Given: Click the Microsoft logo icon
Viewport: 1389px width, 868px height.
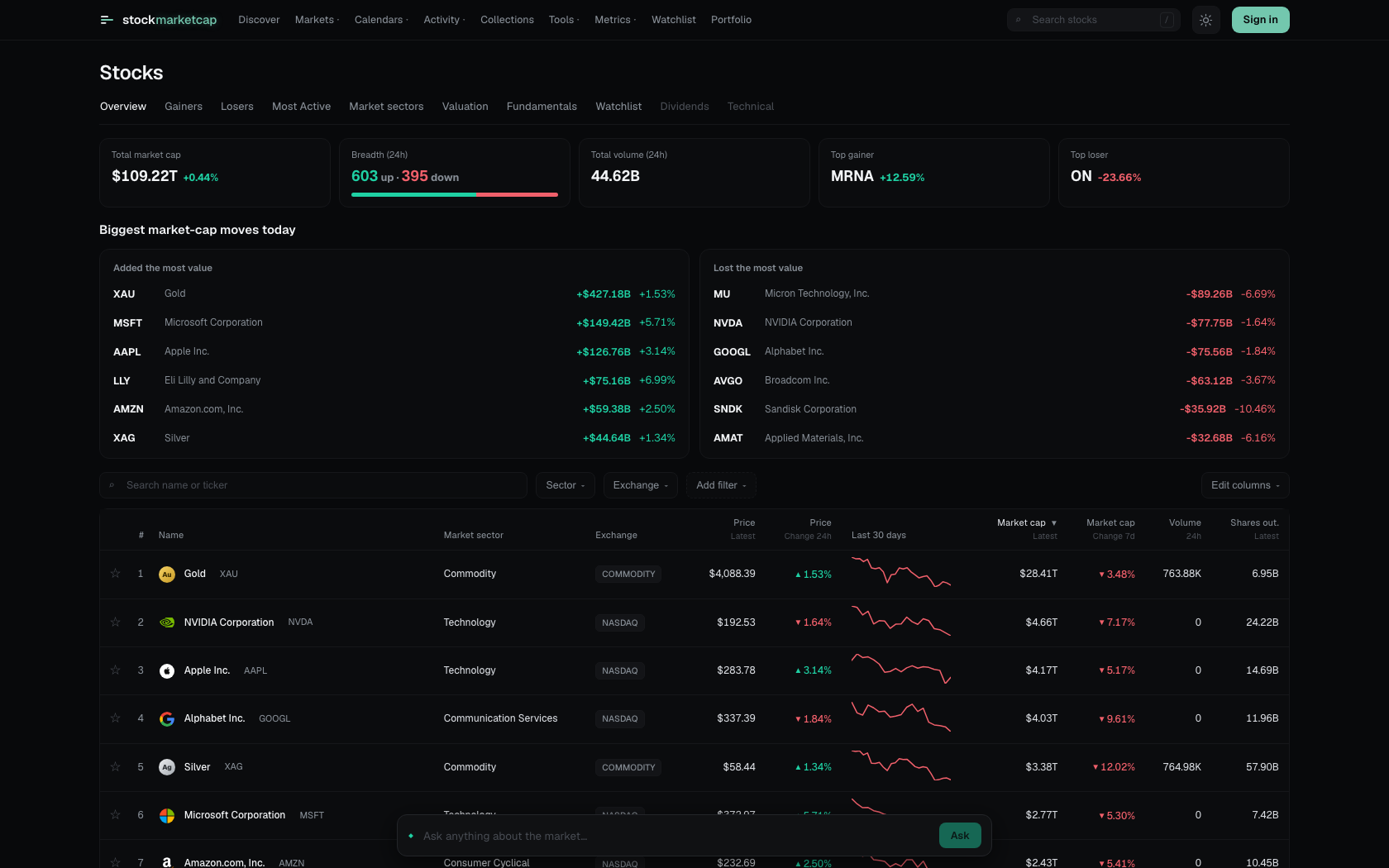Looking at the screenshot, I should (x=167, y=816).
